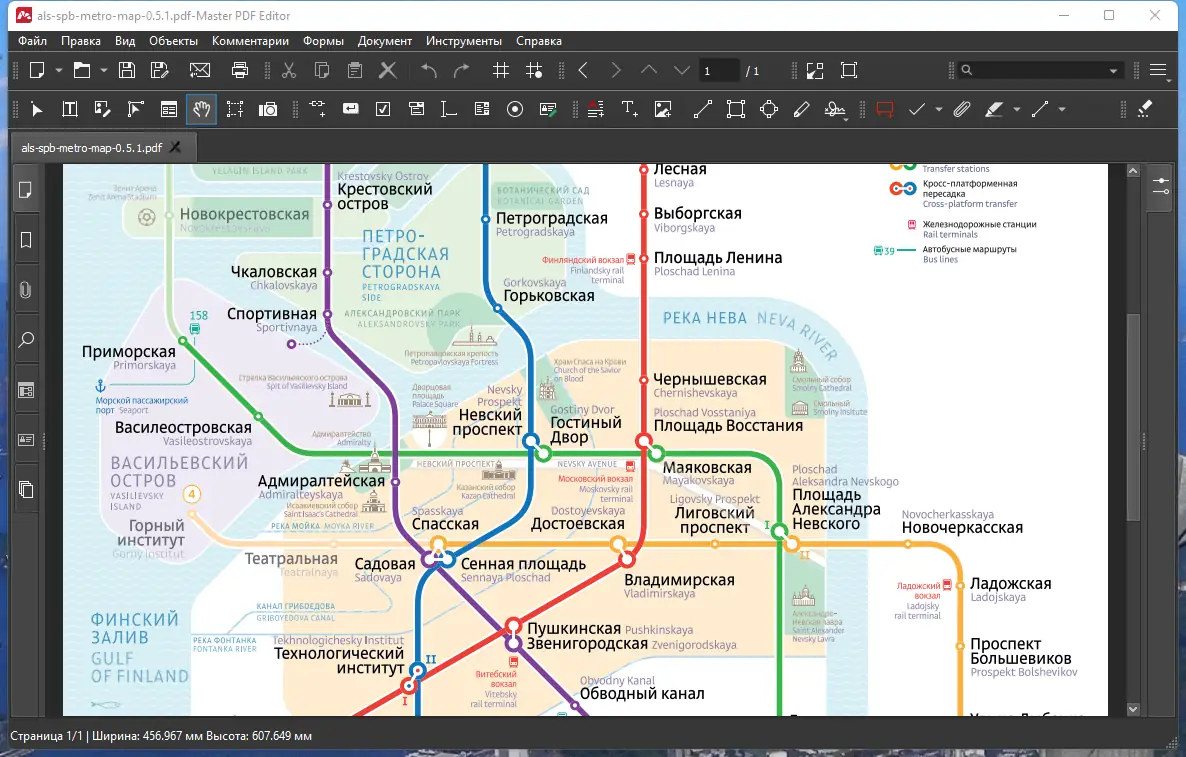Screen dimensions: 1186x757
Task: Expand the Open file dropdown arrow
Action: [x=104, y=70]
